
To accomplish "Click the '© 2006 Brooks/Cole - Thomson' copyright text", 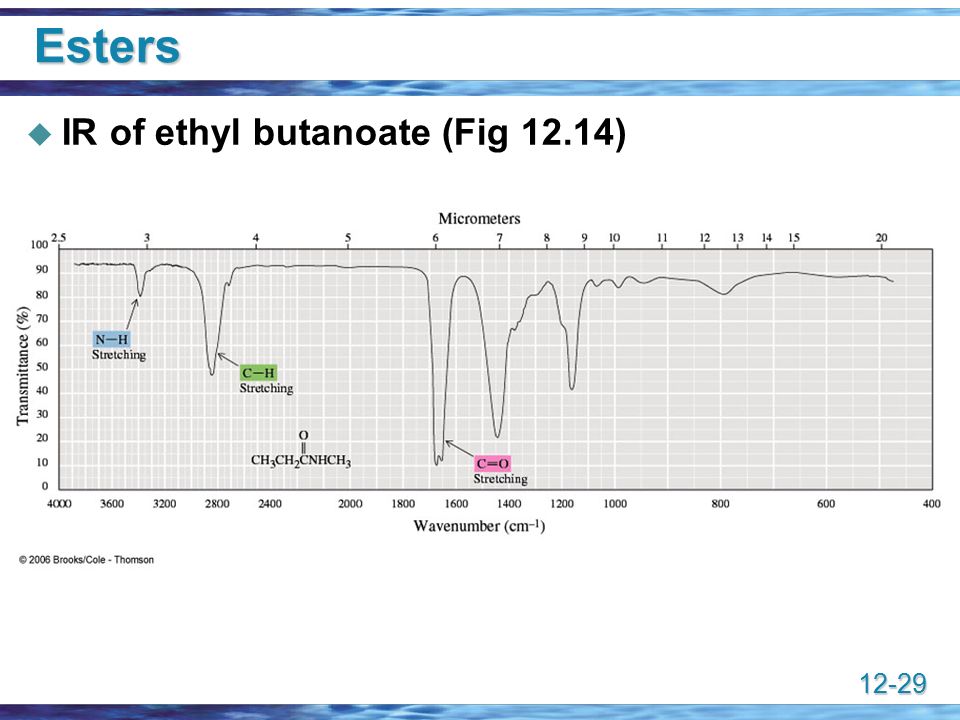I will pos(86,560).
